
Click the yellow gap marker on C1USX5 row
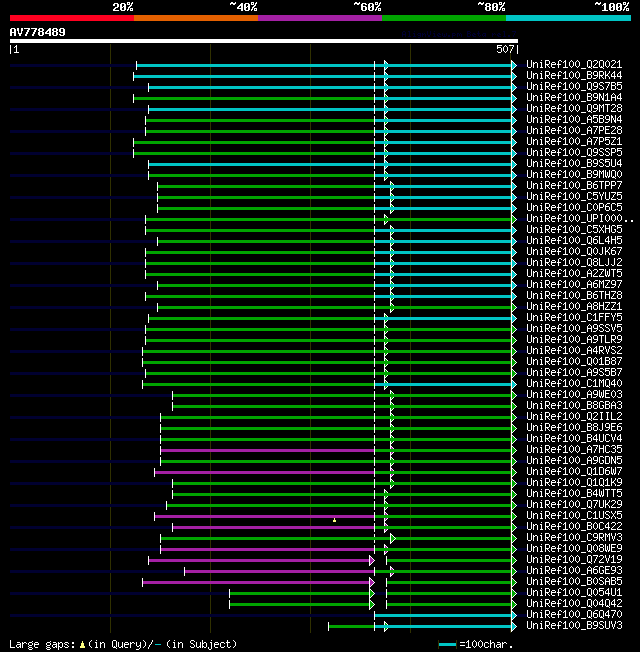pos(334,520)
